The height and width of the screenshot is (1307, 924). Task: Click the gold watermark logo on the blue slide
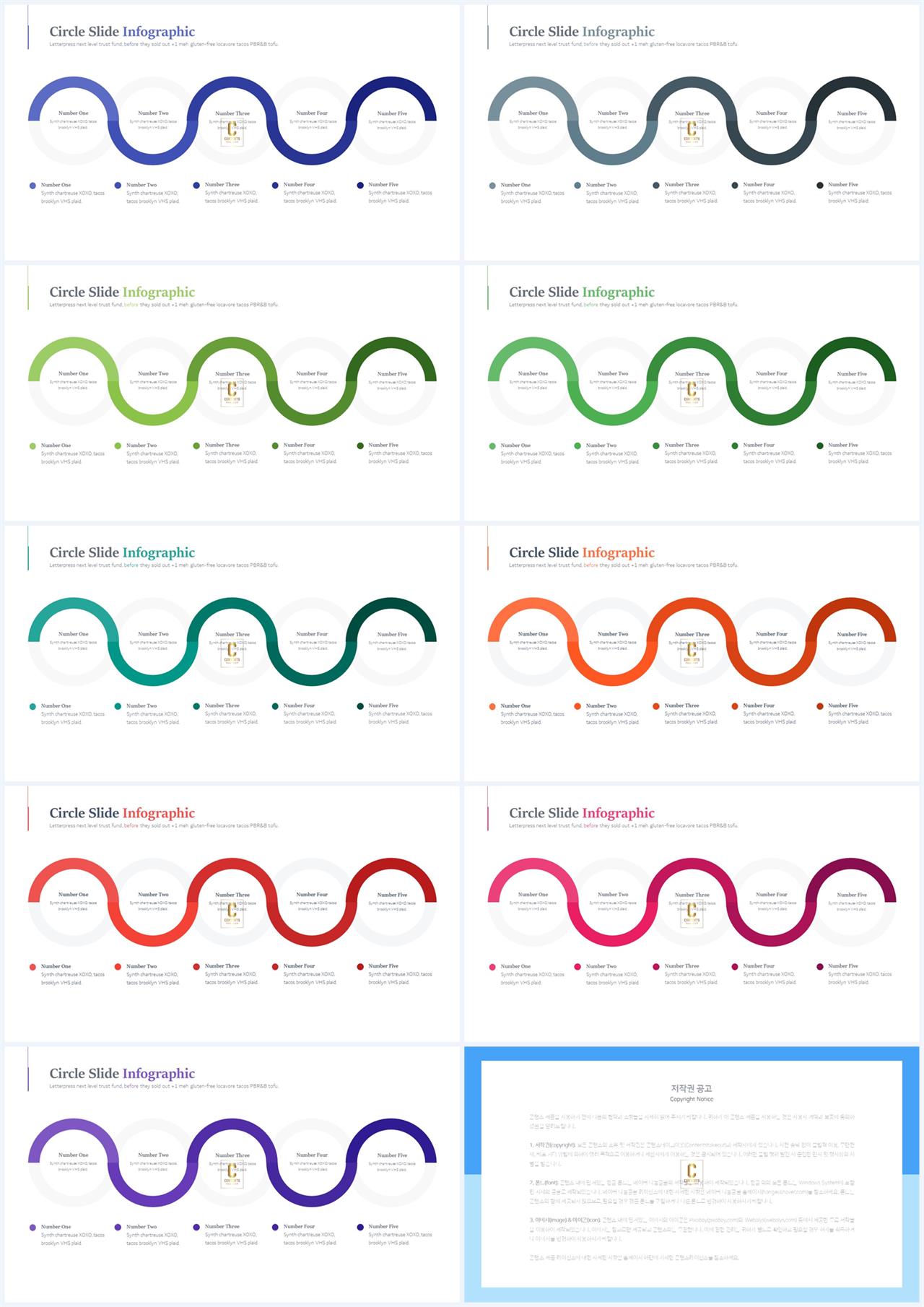point(232,133)
